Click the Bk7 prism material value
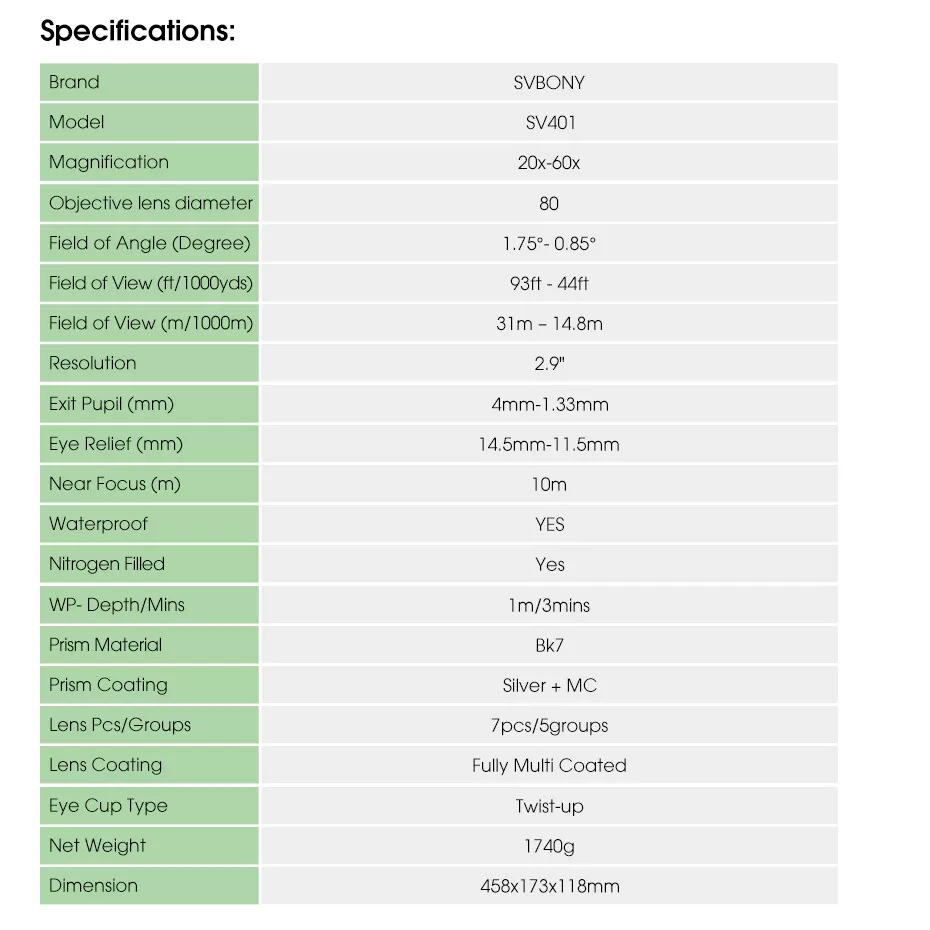 (549, 645)
